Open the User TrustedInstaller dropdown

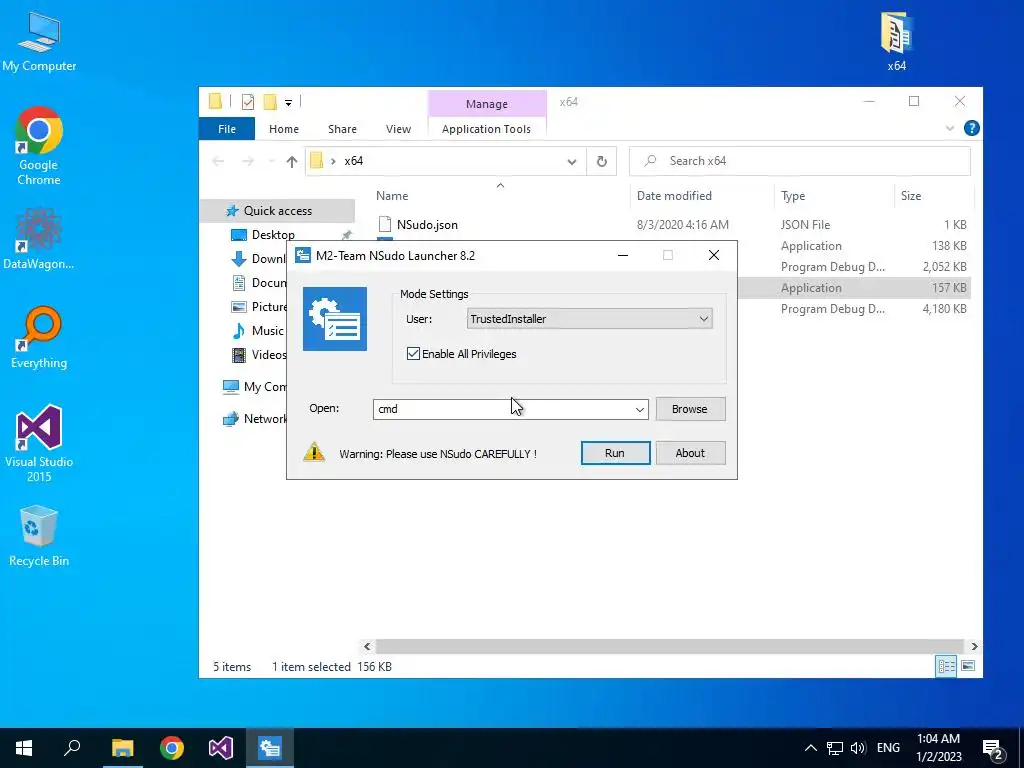(589, 319)
